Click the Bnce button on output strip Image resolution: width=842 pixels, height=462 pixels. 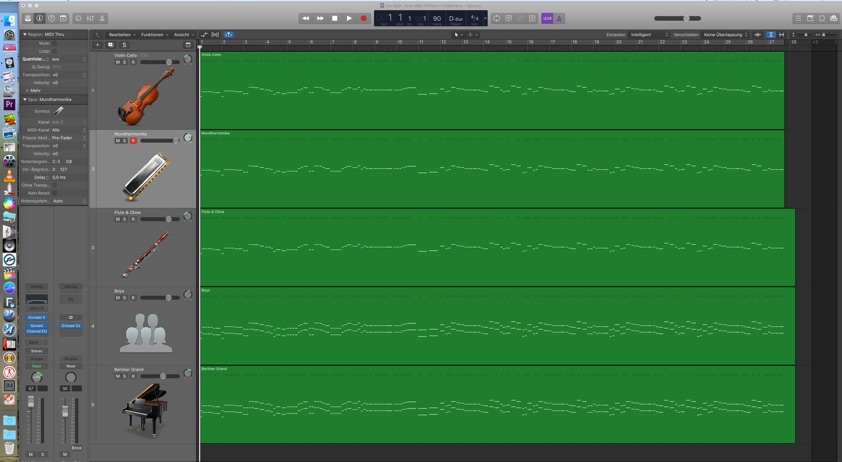coord(77,447)
